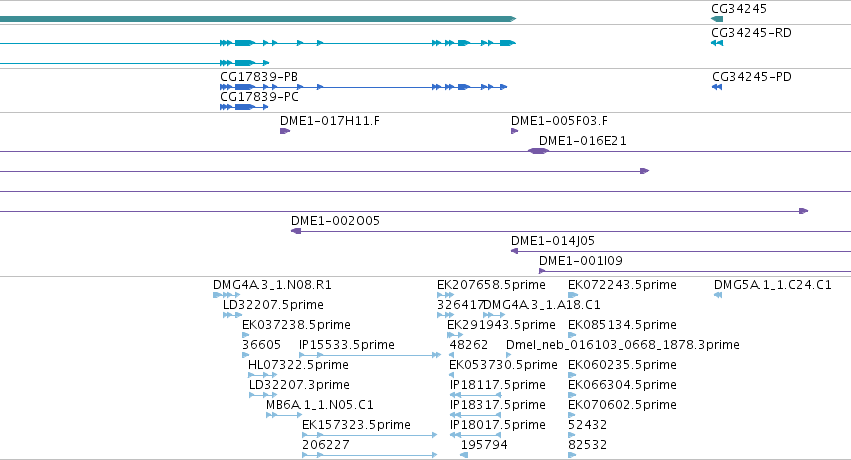This screenshot has width=851, height=460.
Task: Click the EK072243.5prime label
Action: (x=622, y=285)
